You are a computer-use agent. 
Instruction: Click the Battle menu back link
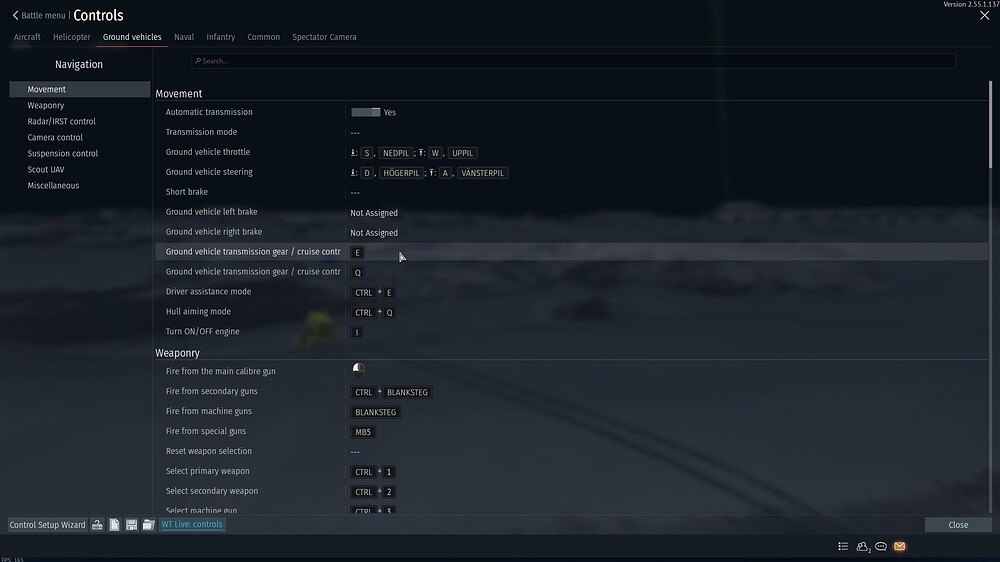point(43,15)
